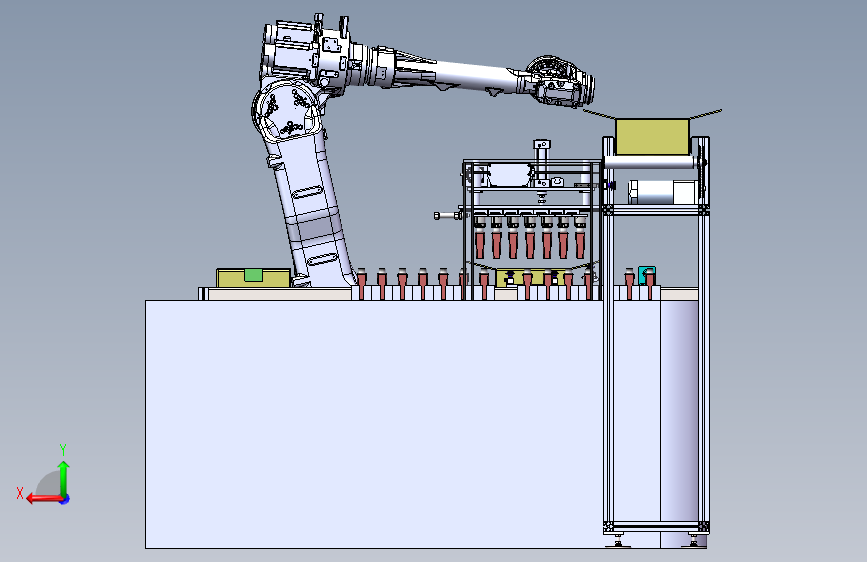Select the large base cabinet body
The height and width of the screenshot is (562, 867).
pyautogui.click(x=403, y=424)
